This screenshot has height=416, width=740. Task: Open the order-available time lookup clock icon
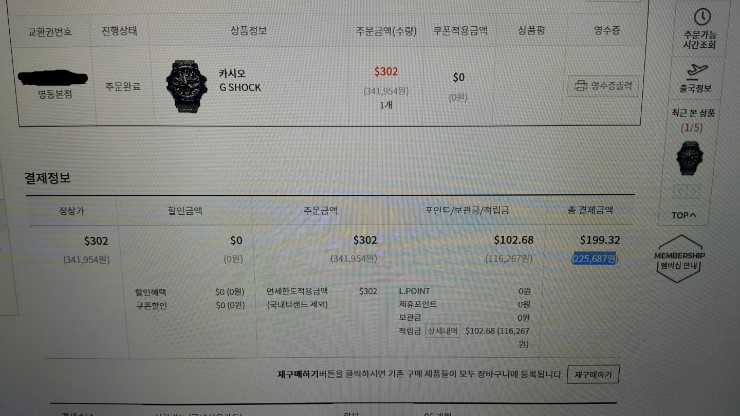click(x=702, y=17)
